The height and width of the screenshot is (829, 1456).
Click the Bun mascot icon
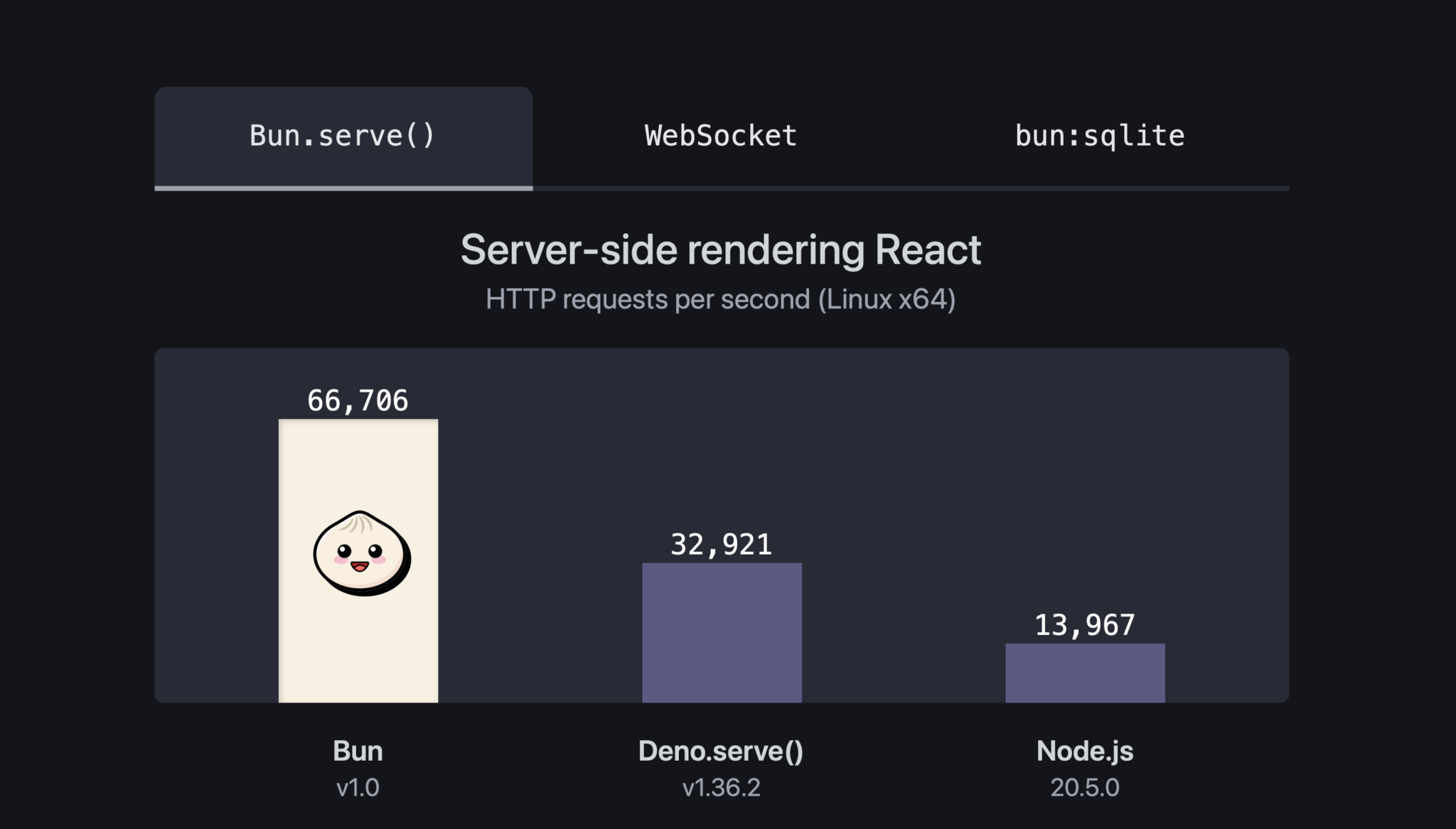pos(361,553)
